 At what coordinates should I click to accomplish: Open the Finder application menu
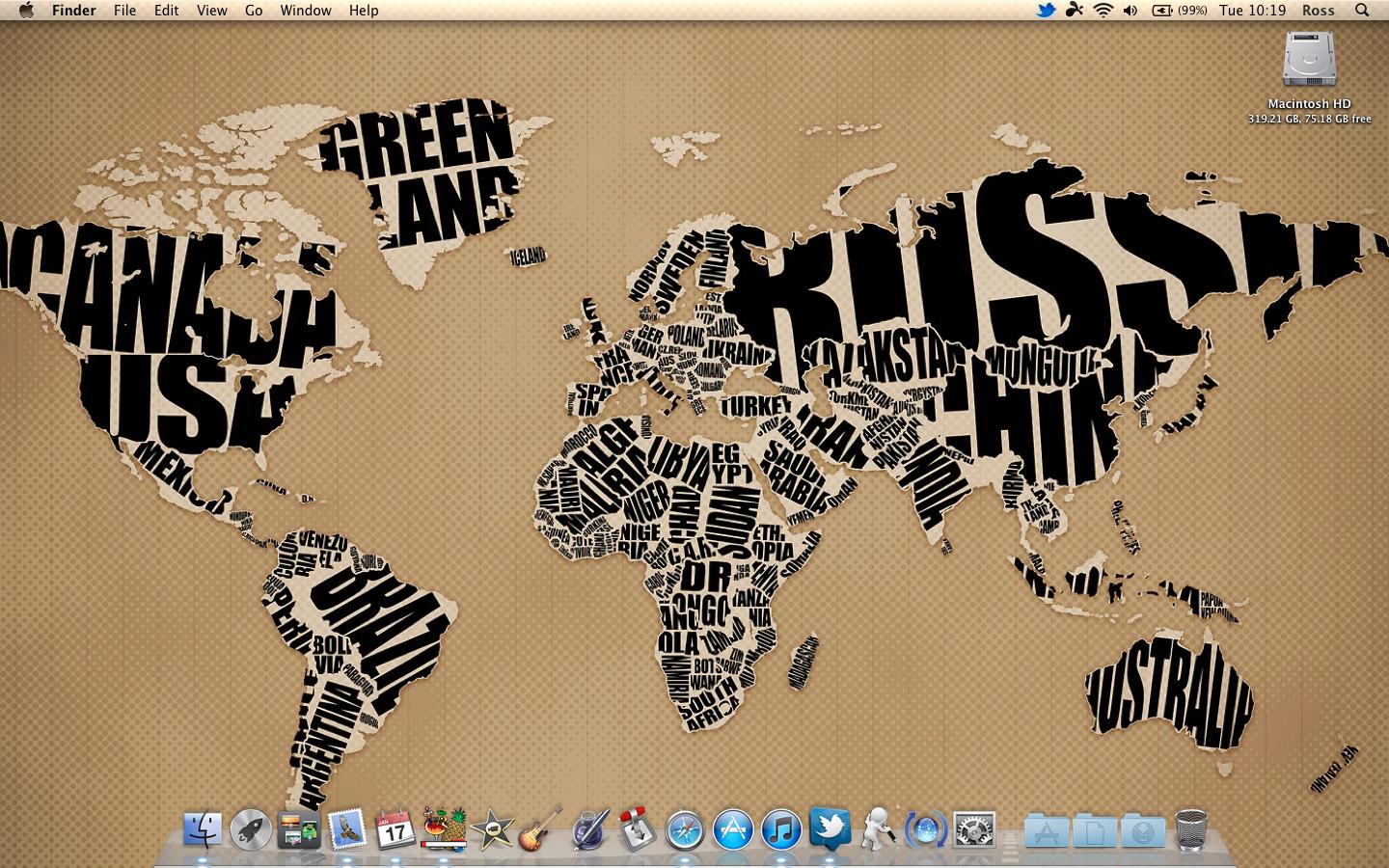(73, 11)
